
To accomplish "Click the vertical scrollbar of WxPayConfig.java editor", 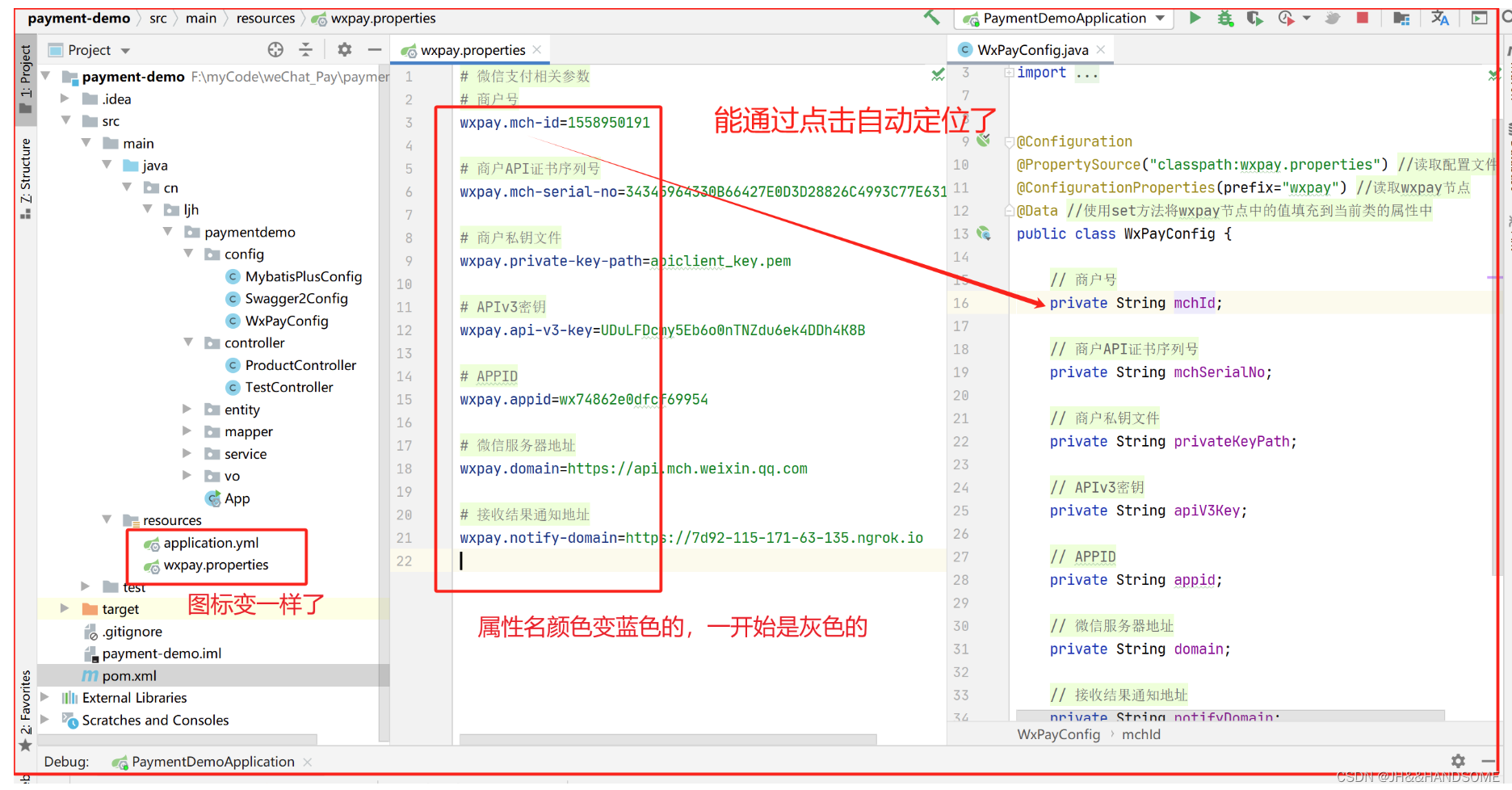I will click(1495, 347).
